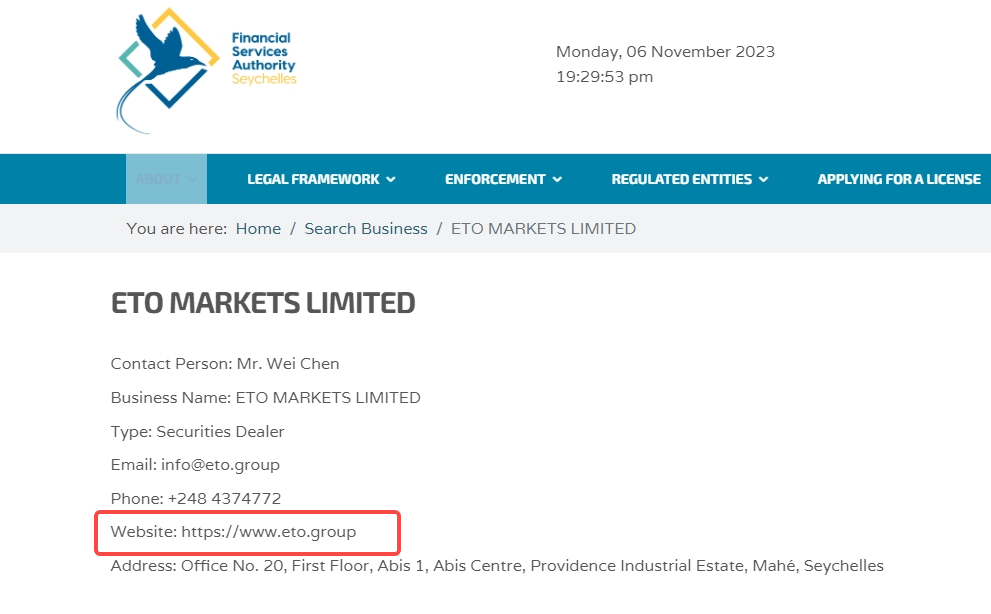Open APPLYING FOR A LICENSE menu

[899, 179]
